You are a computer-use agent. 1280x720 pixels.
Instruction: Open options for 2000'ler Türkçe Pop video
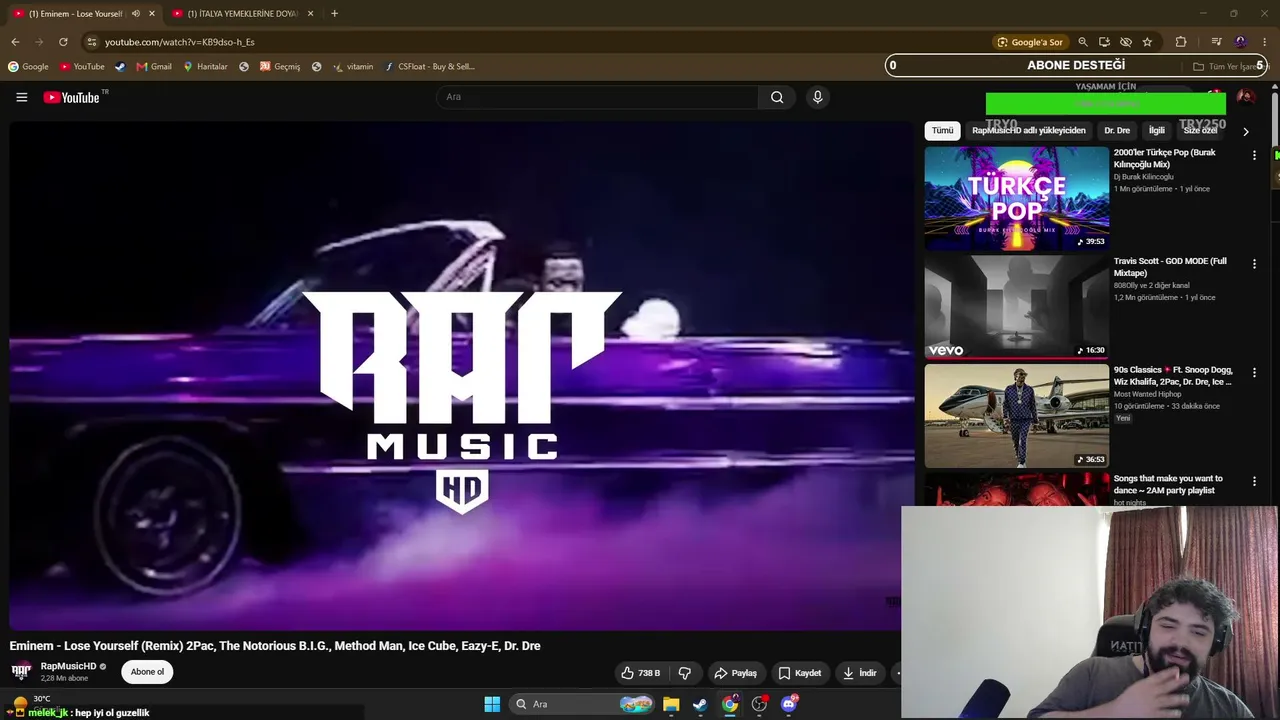pyautogui.click(x=1254, y=155)
